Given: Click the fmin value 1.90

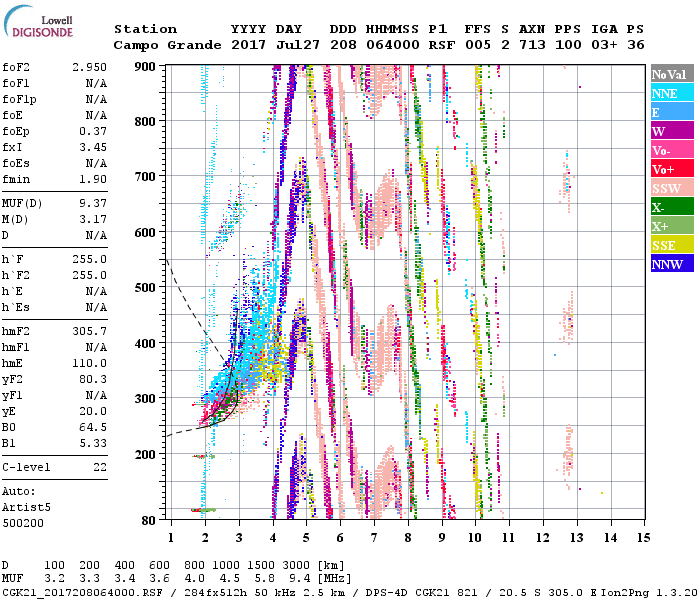Looking at the screenshot, I should point(93,179).
